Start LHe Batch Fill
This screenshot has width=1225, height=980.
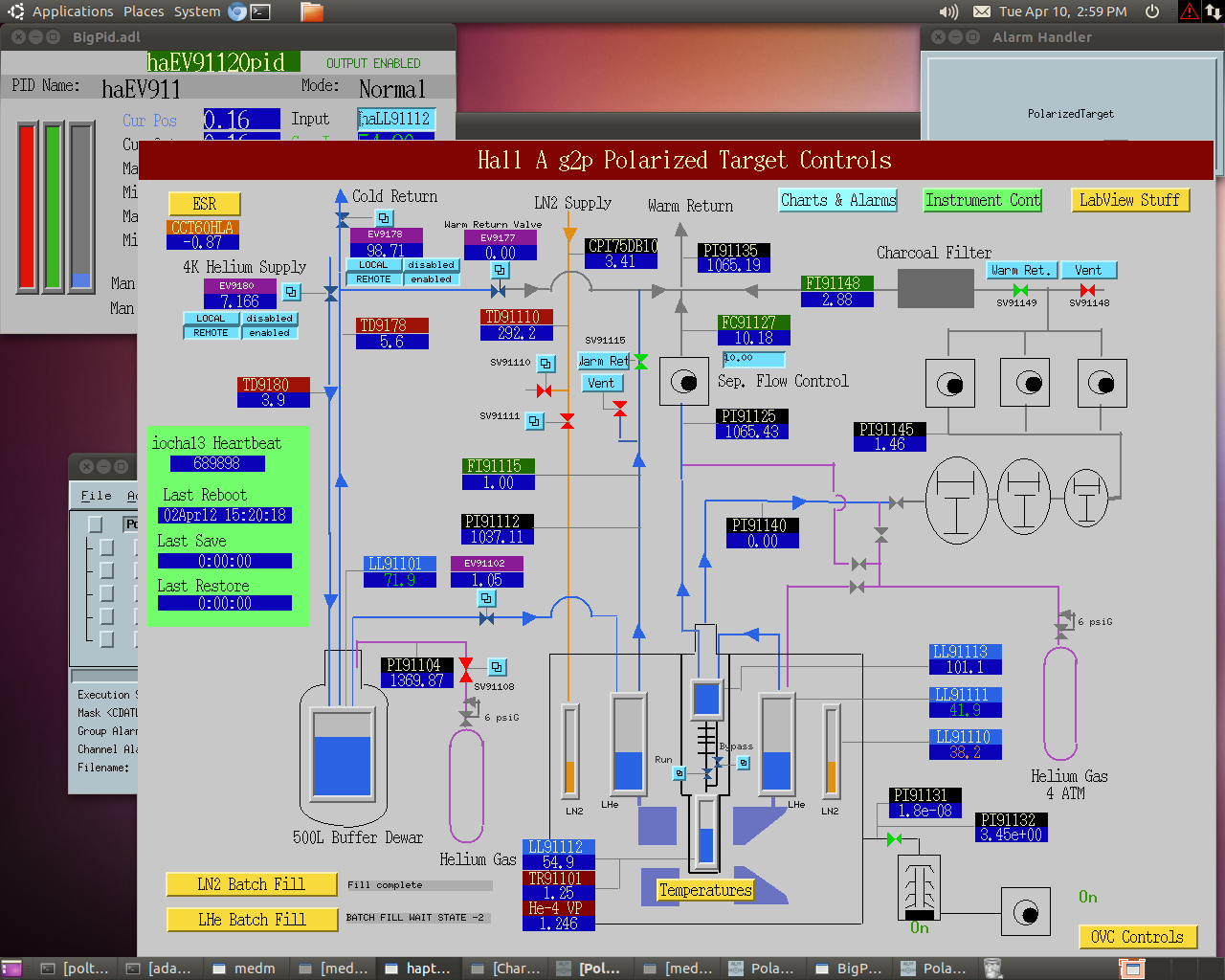[x=251, y=920]
